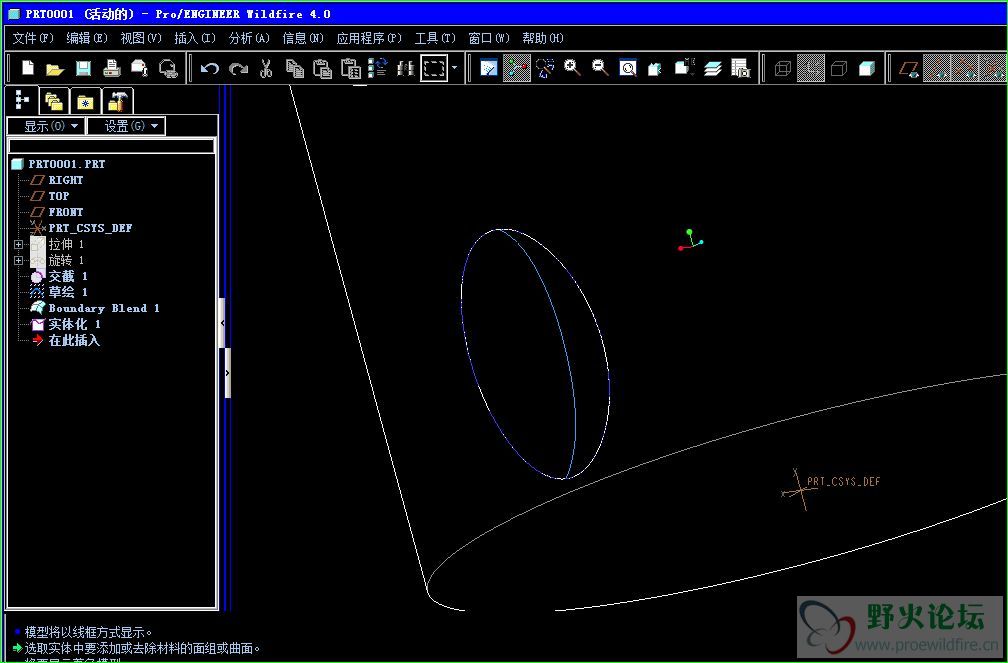Open the Find tool with binoculars icon
This screenshot has width=1008, height=663.
[x=406, y=68]
